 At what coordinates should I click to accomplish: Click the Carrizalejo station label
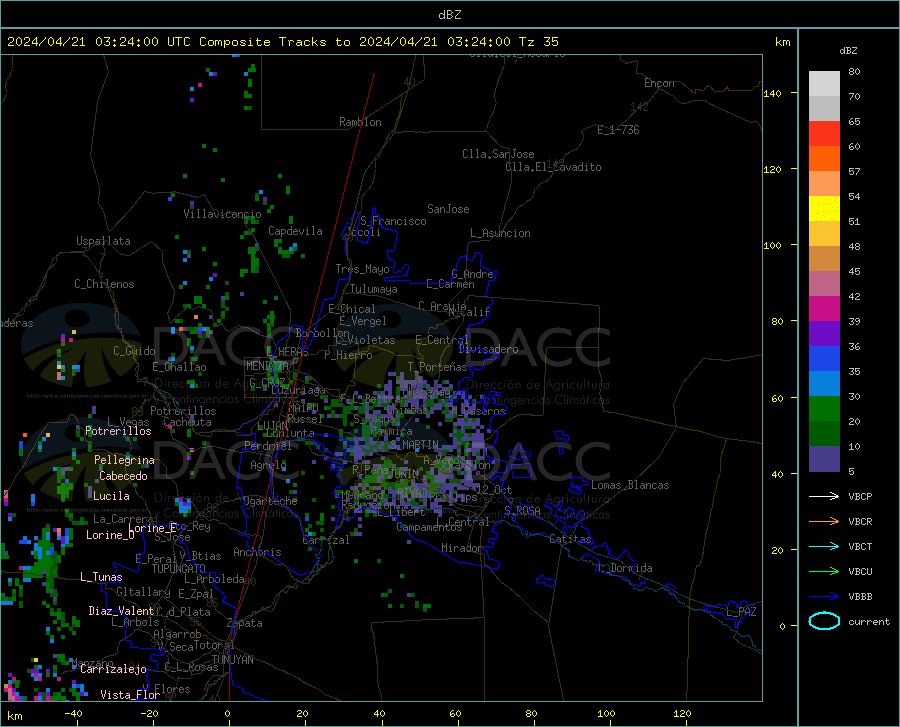click(113, 668)
